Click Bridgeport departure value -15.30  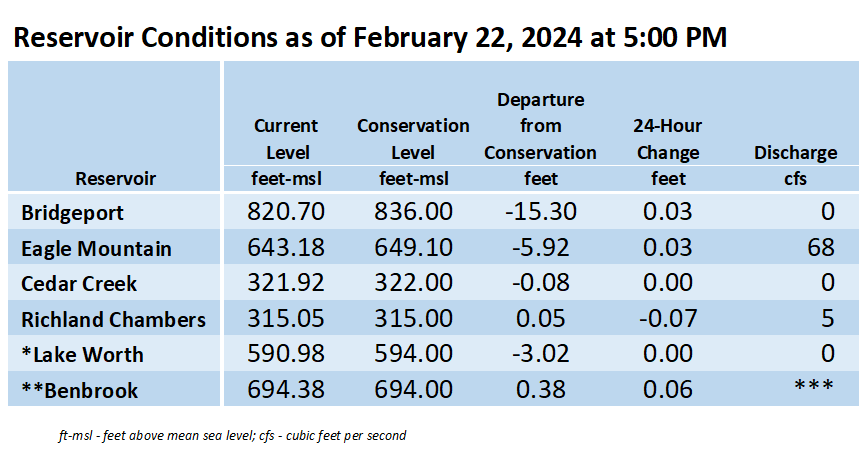pos(541,212)
